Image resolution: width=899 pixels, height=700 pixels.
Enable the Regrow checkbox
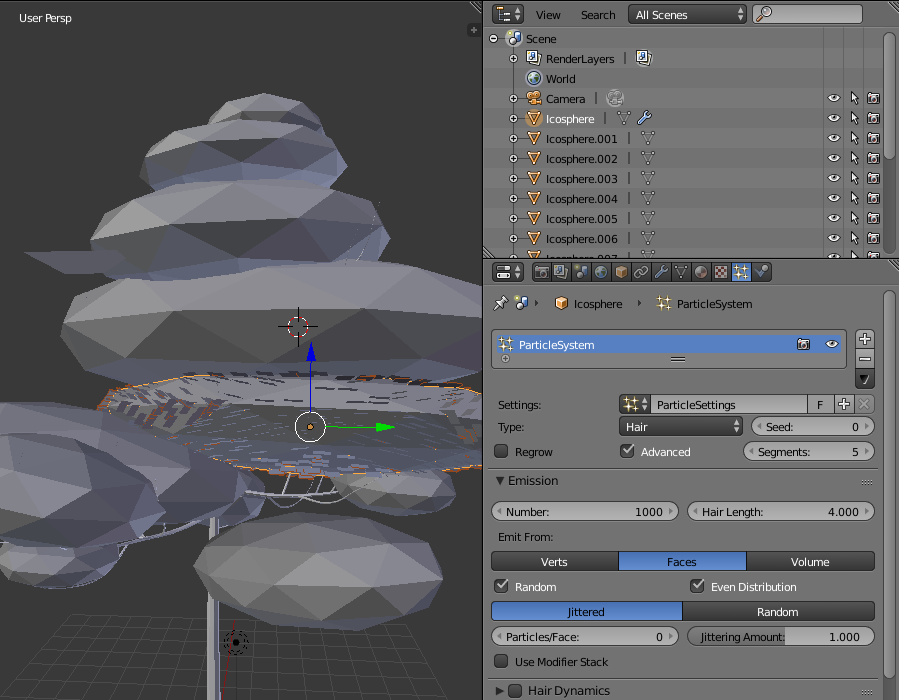coord(501,451)
